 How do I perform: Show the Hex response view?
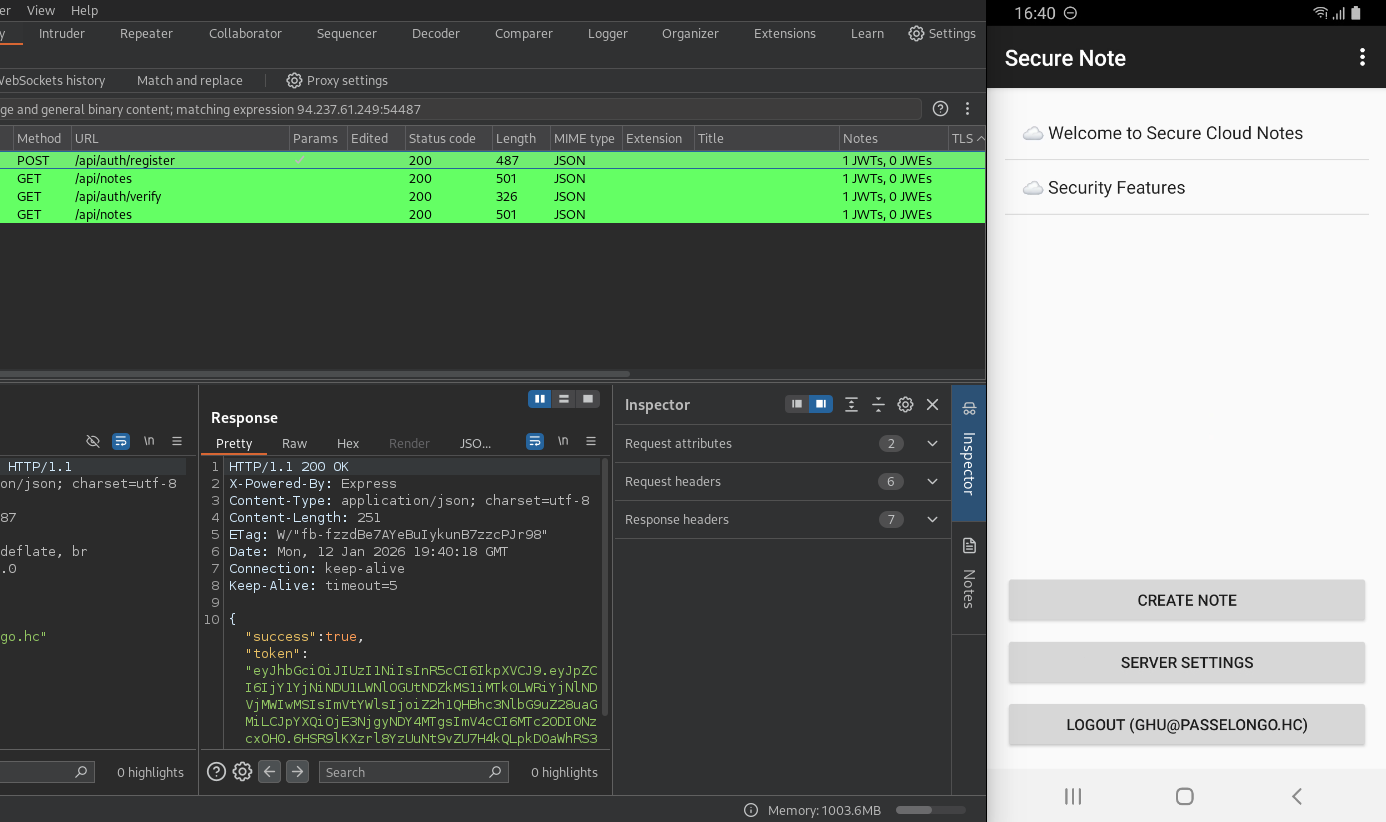point(348,443)
